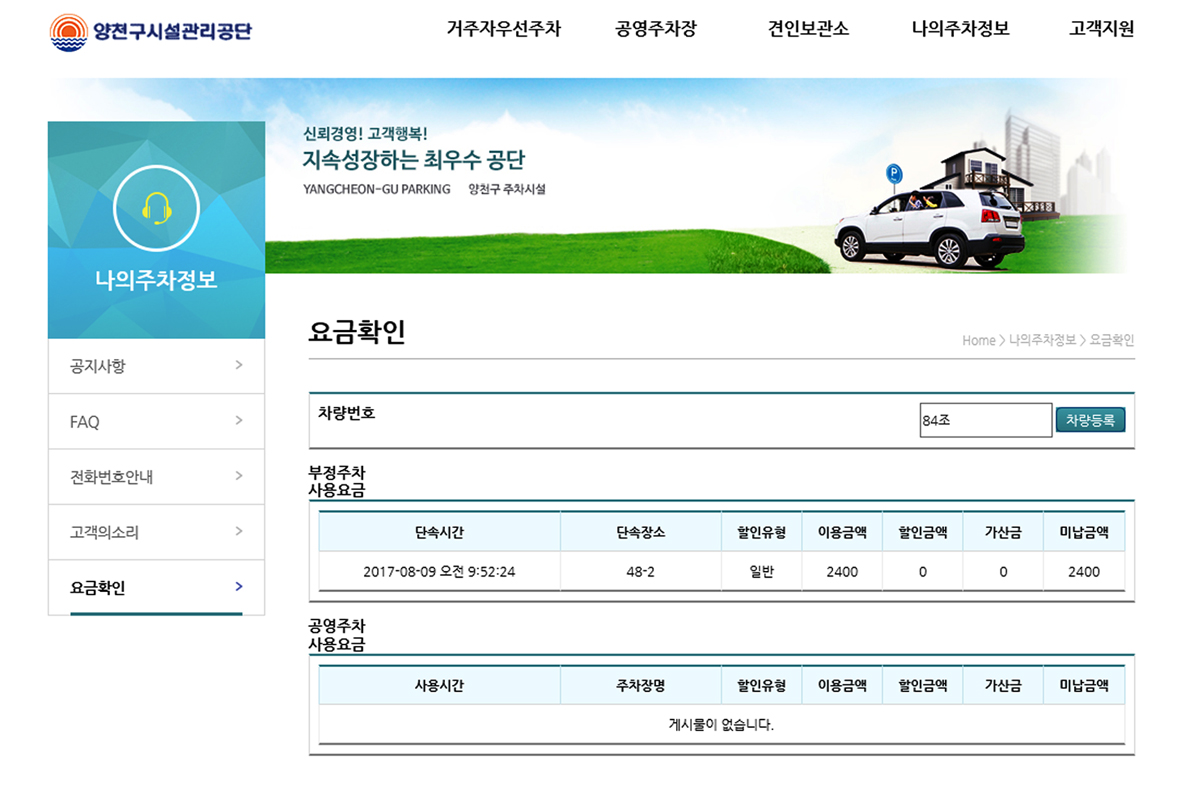Screen dimensions: 1181x786
Task: Open 고객의소리 in the sidebar
Action: 104,532
